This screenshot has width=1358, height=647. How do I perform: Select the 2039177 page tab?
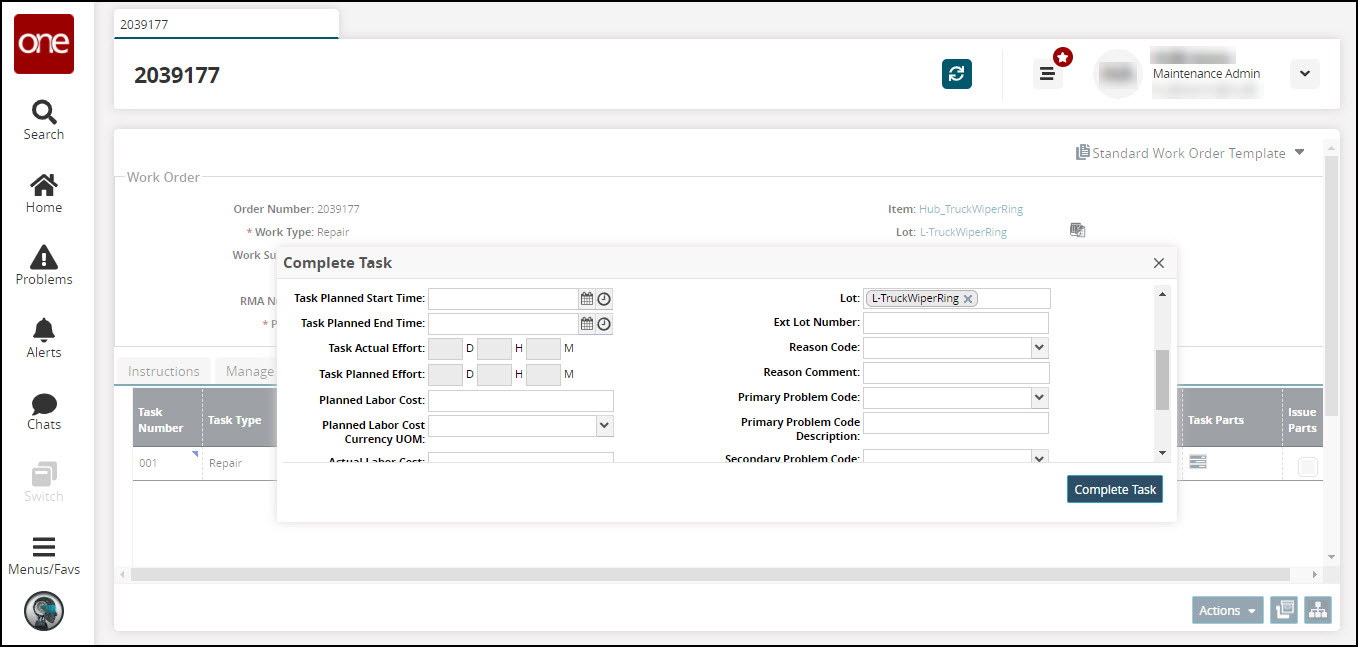[226, 23]
